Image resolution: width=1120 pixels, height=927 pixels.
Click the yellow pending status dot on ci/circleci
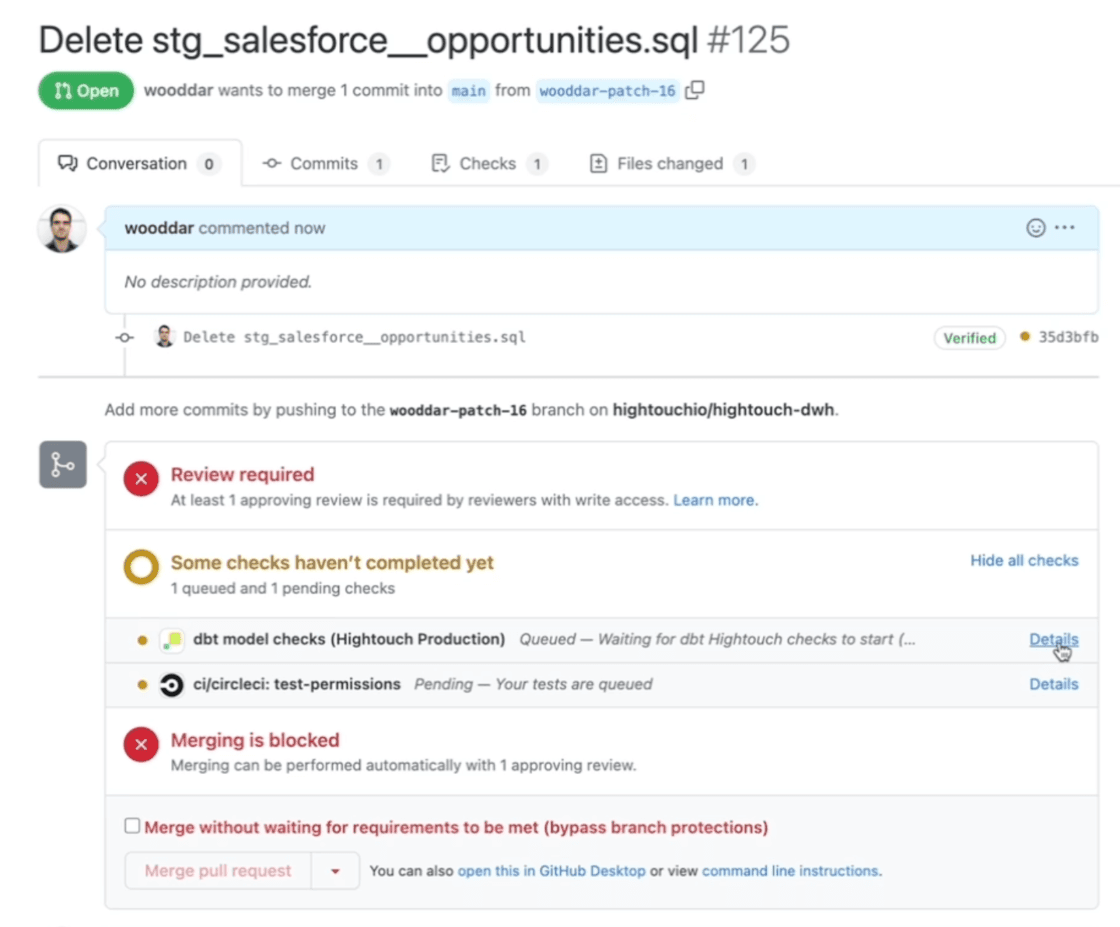(x=141, y=685)
